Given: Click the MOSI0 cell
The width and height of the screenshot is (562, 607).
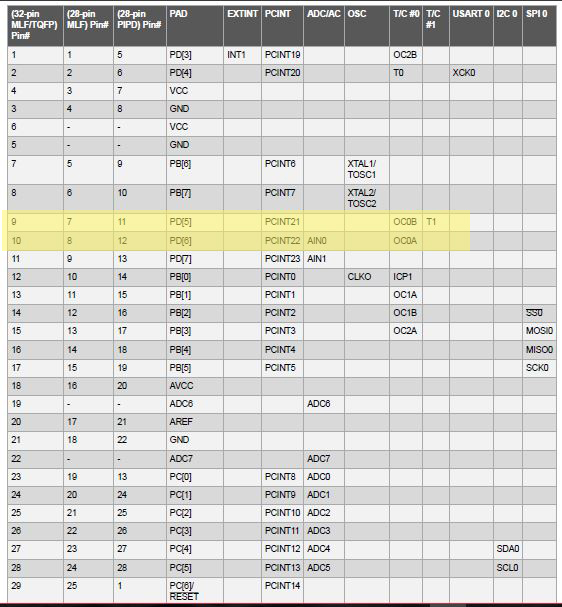Looking at the screenshot, I should click(x=539, y=331).
